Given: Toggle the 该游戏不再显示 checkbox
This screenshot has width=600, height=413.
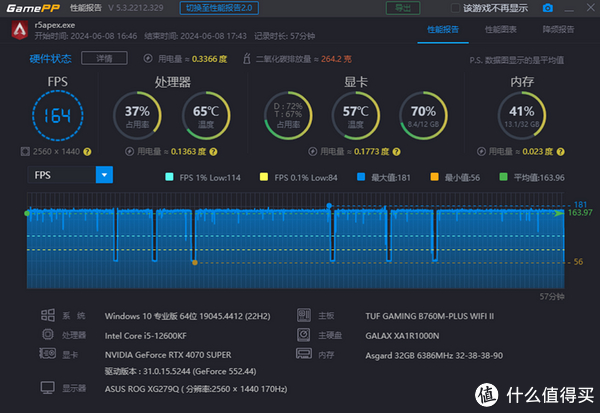Looking at the screenshot, I should point(455,8).
